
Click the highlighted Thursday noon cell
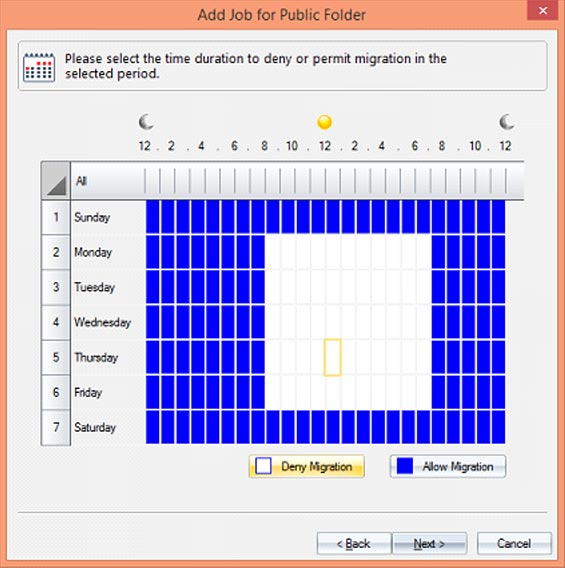tap(332, 357)
